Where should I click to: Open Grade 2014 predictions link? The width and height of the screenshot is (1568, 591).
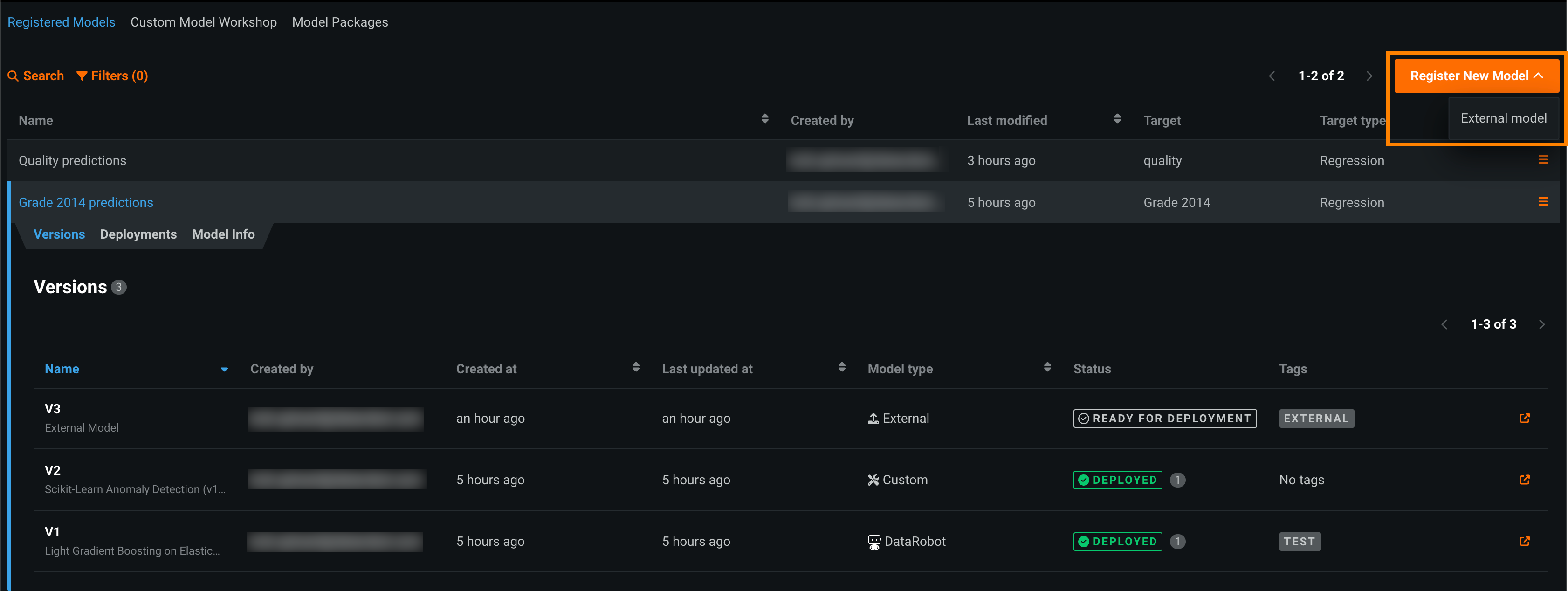tap(86, 203)
